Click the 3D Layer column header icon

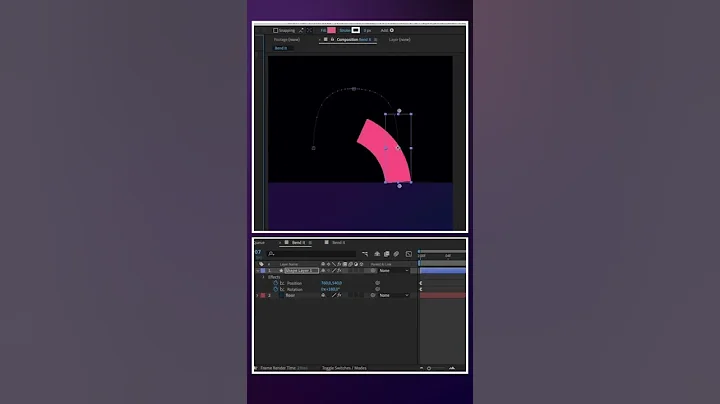(361, 264)
